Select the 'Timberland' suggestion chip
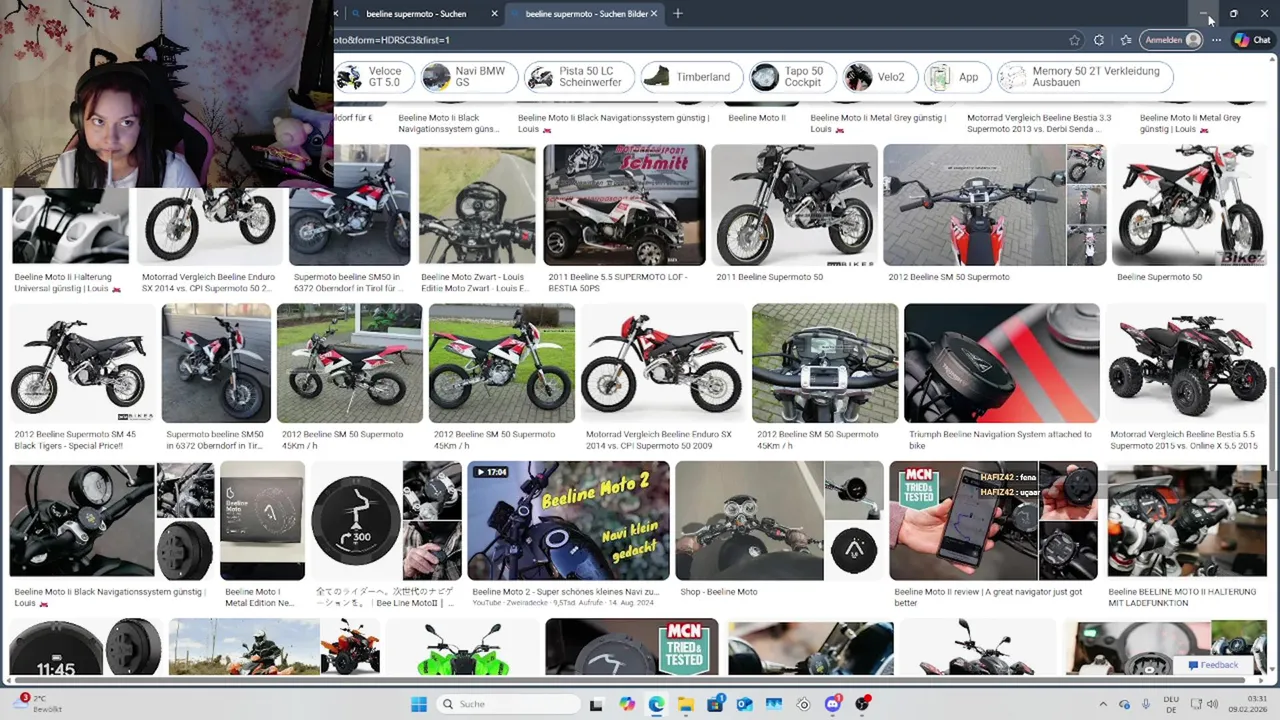The width and height of the screenshot is (1280, 720). coord(690,77)
